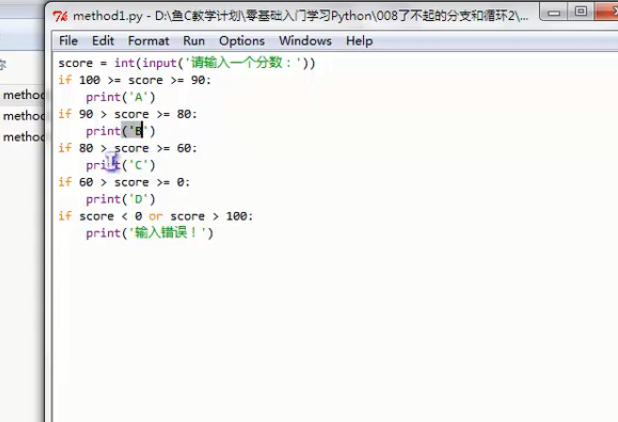The image size is (618, 422).
Task: Click the line 'if 60 > score >= 0:'
Action: [124, 182]
